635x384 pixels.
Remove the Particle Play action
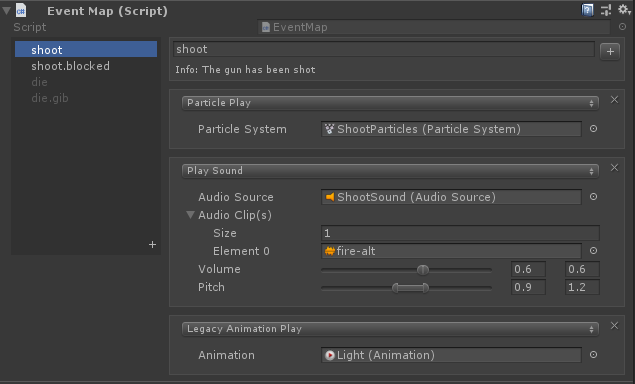[x=614, y=100]
